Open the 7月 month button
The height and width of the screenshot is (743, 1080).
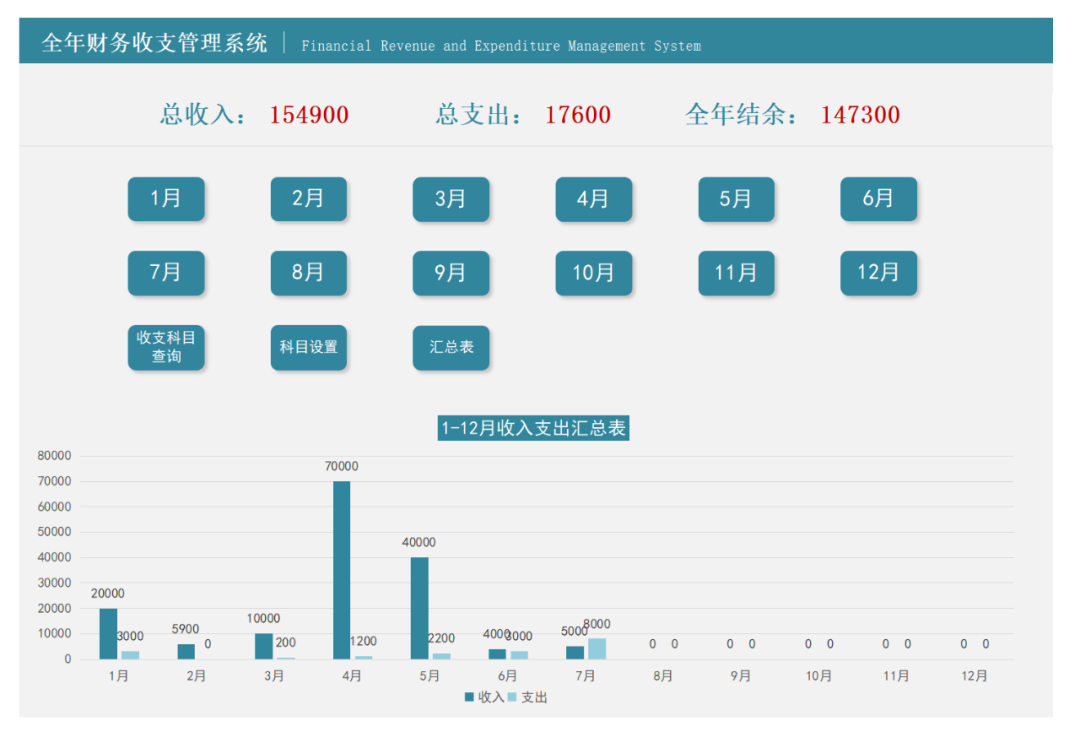166,273
